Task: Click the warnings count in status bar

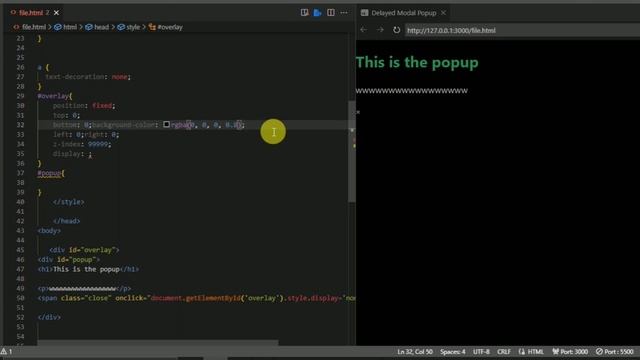Action: tap(7, 351)
